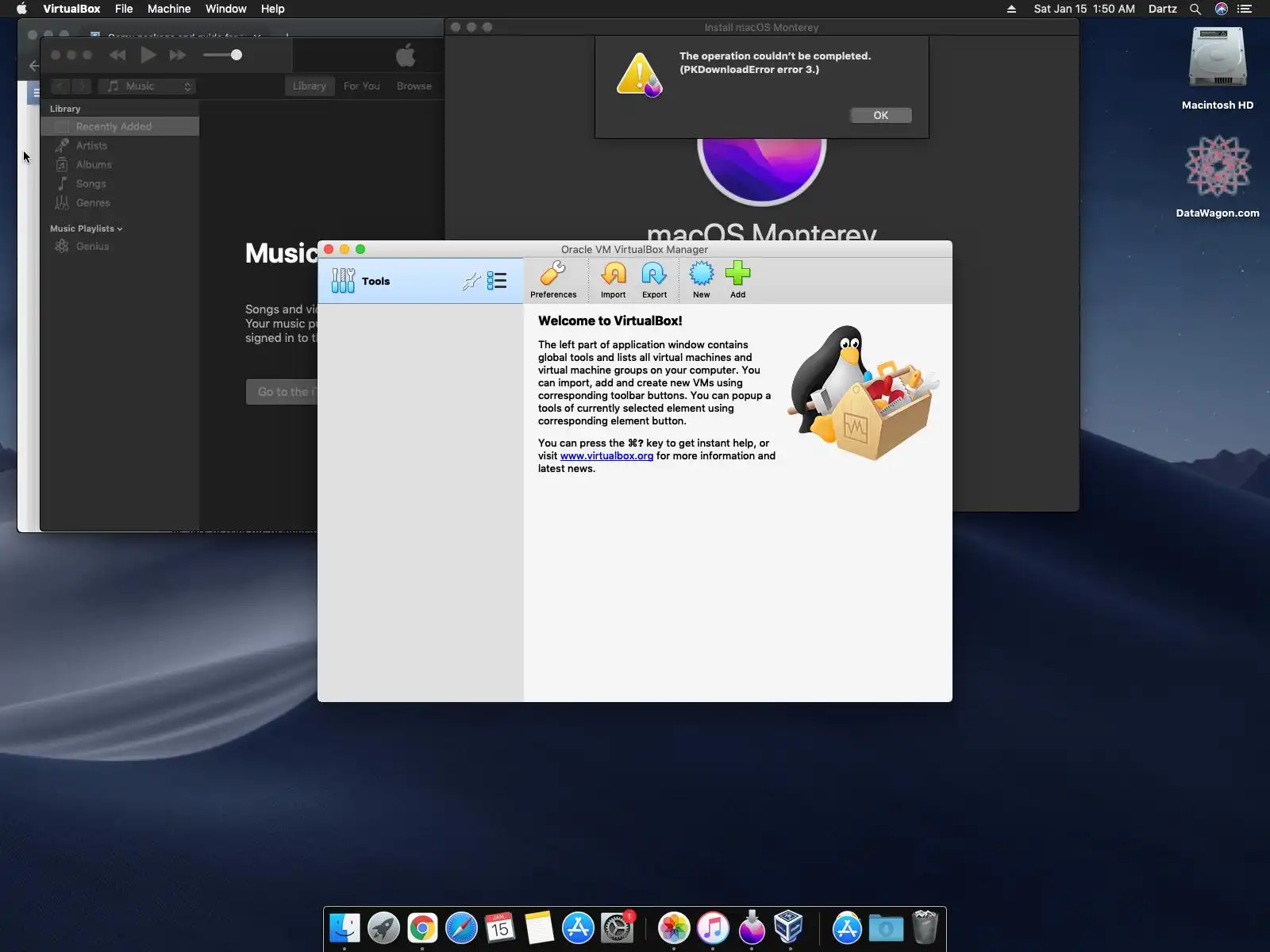Image resolution: width=1270 pixels, height=952 pixels.
Task: Select Albums in the Music sidebar
Action: tap(120, 164)
